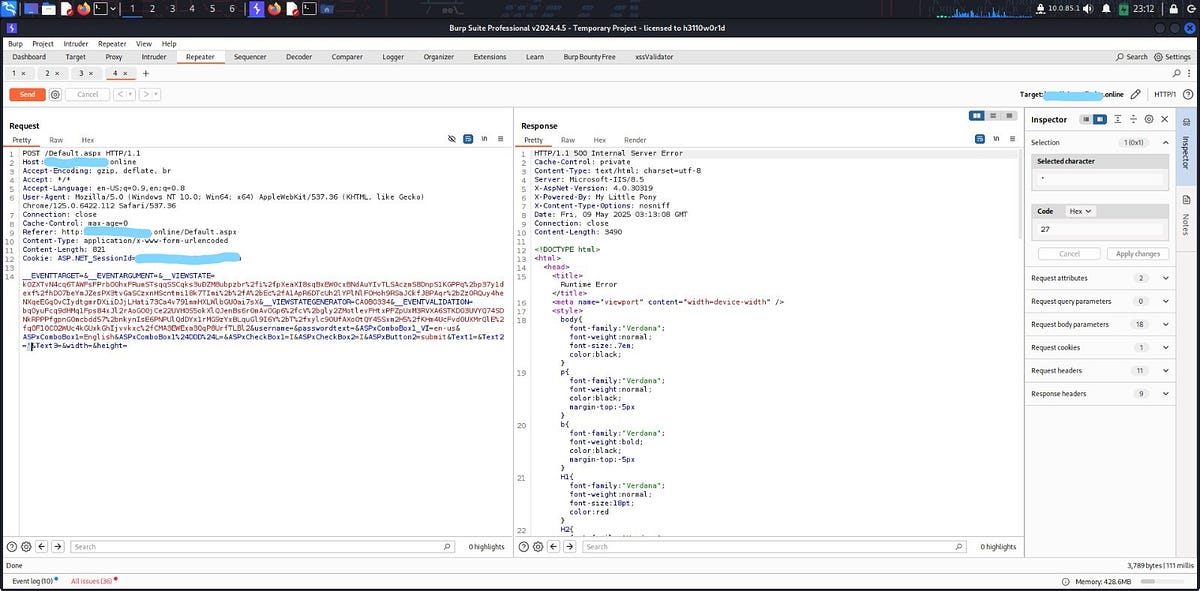Image resolution: width=1200 pixels, height=591 pixels.
Task: Open Repeater tab kebab menu
Action: pyautogui.click(x=1189, y=73)
